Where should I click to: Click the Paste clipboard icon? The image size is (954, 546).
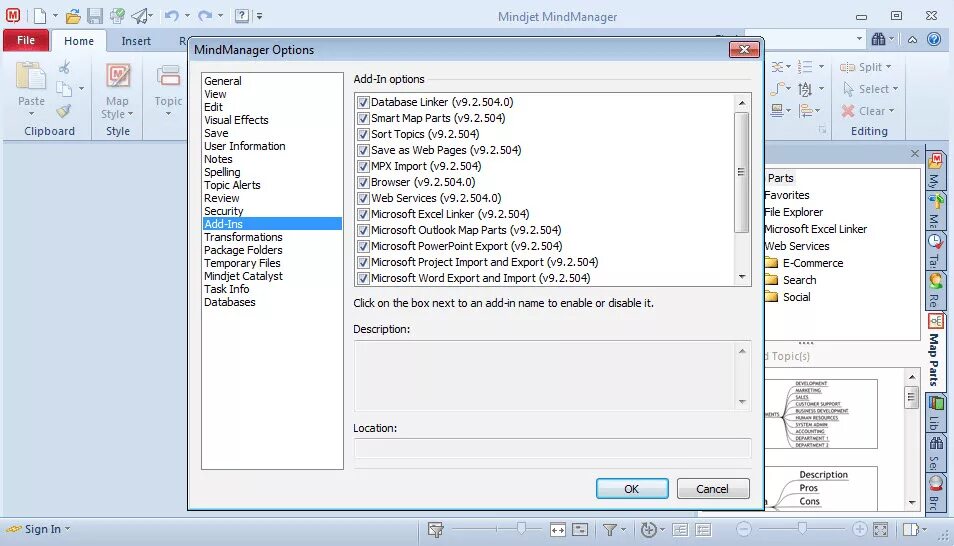pyautogui.click(x=30, y=77)
